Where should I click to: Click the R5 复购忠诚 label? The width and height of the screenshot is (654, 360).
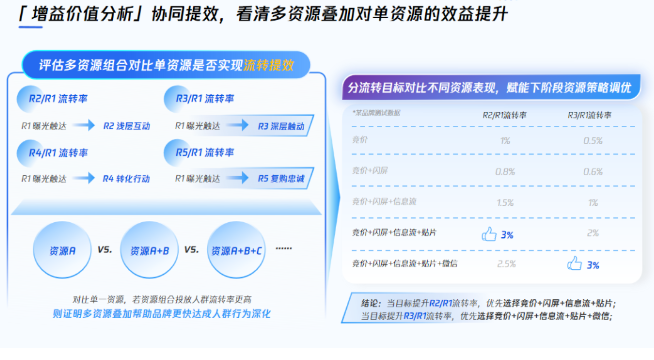[281, 179]
